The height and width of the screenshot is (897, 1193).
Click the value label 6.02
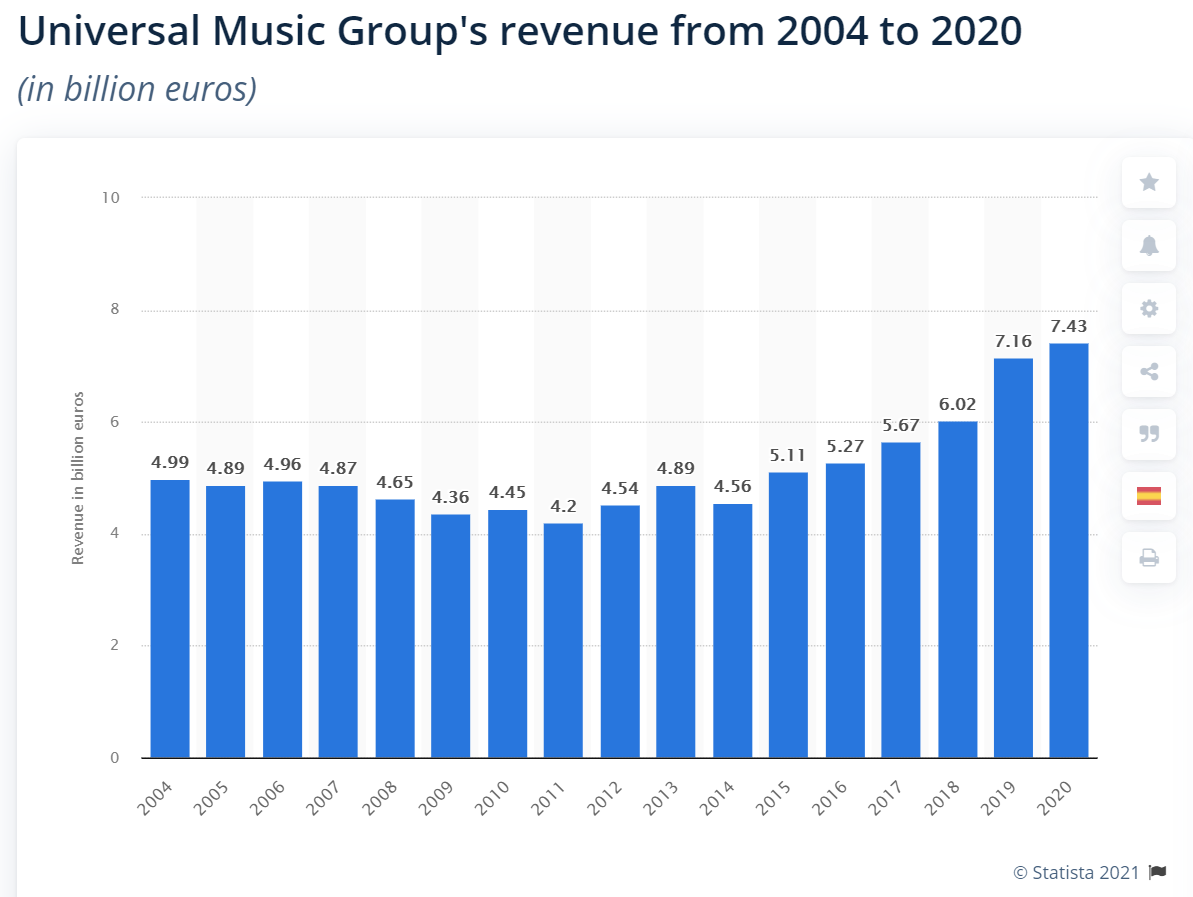click(958, 404)
